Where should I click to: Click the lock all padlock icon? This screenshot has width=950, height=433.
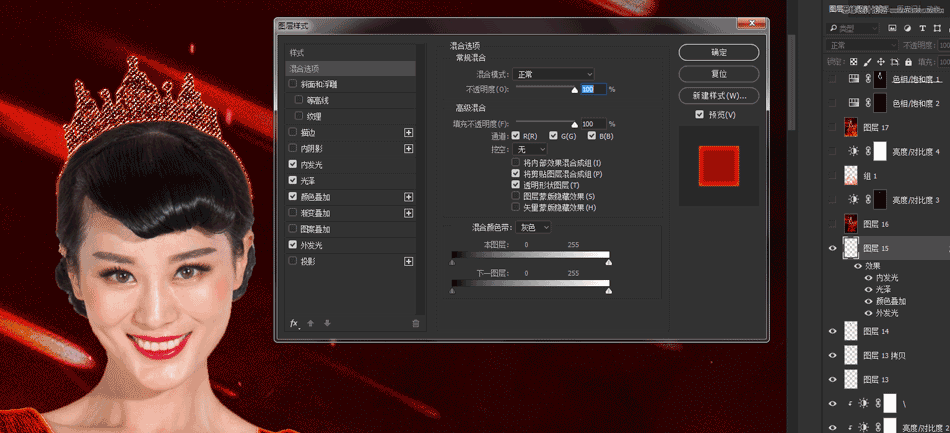pos(908,62)
